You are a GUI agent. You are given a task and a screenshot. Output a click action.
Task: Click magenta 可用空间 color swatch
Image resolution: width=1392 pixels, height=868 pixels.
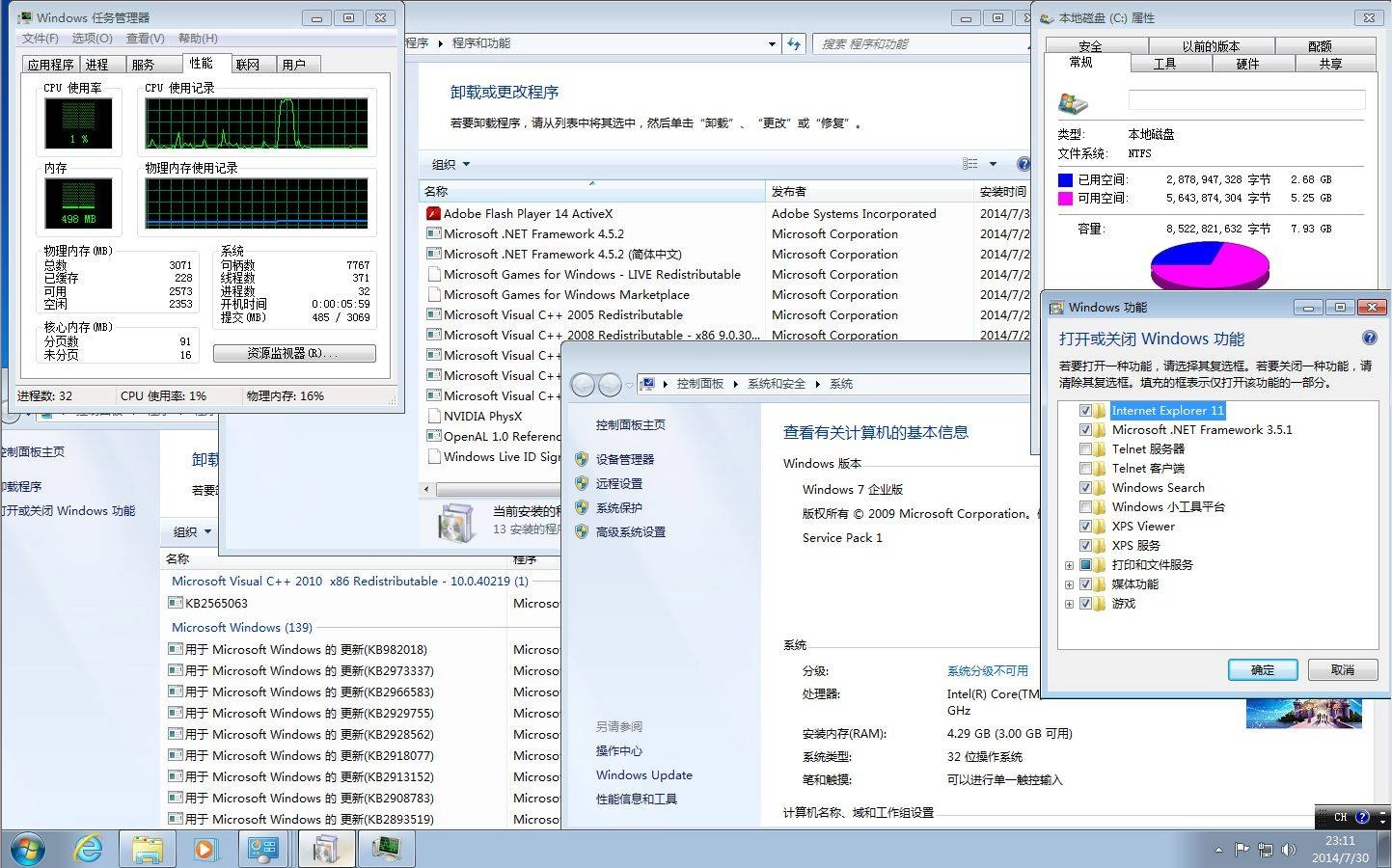click(x=1065, y=199)
